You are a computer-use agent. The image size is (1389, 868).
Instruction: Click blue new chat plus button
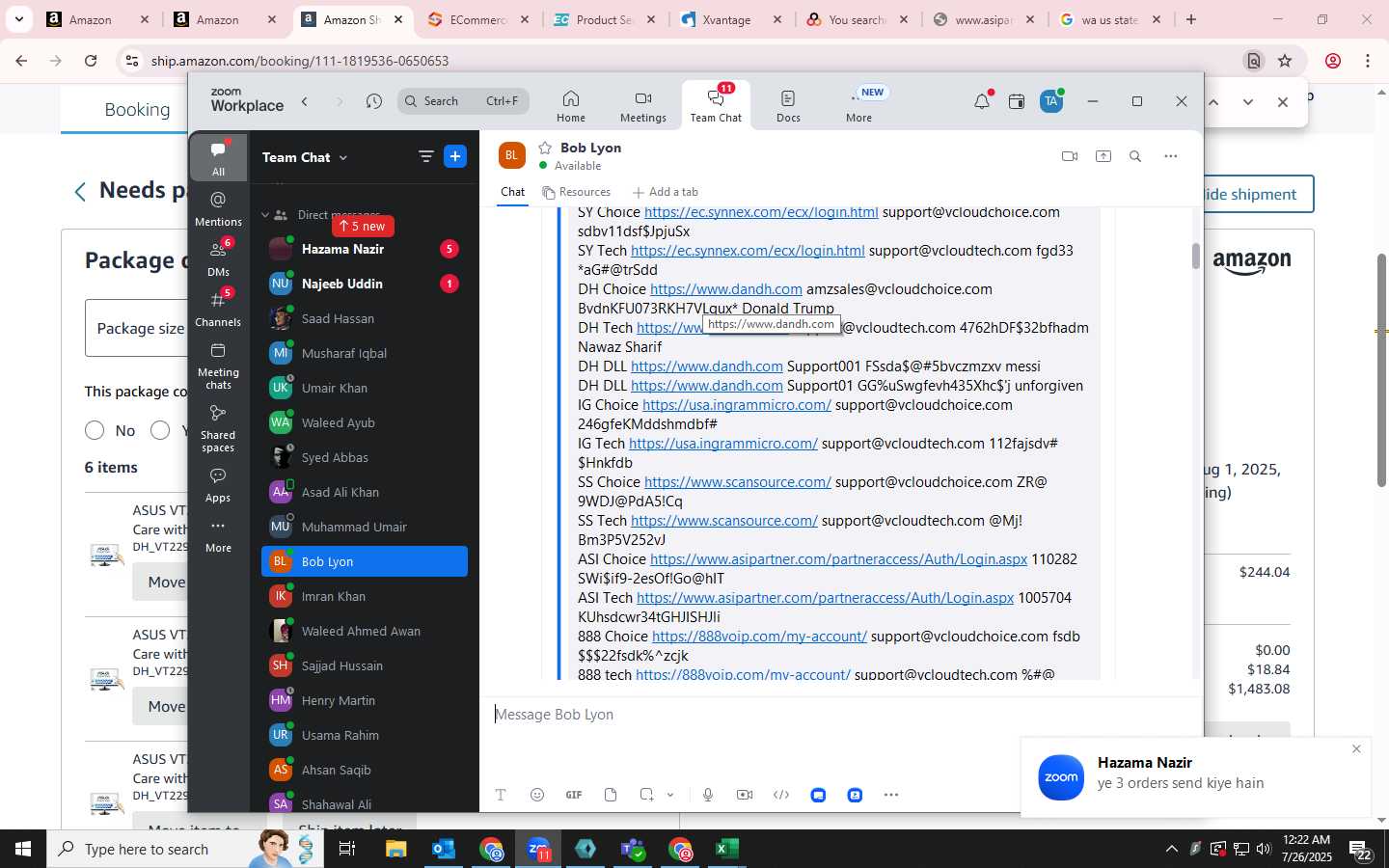point(455,156)
